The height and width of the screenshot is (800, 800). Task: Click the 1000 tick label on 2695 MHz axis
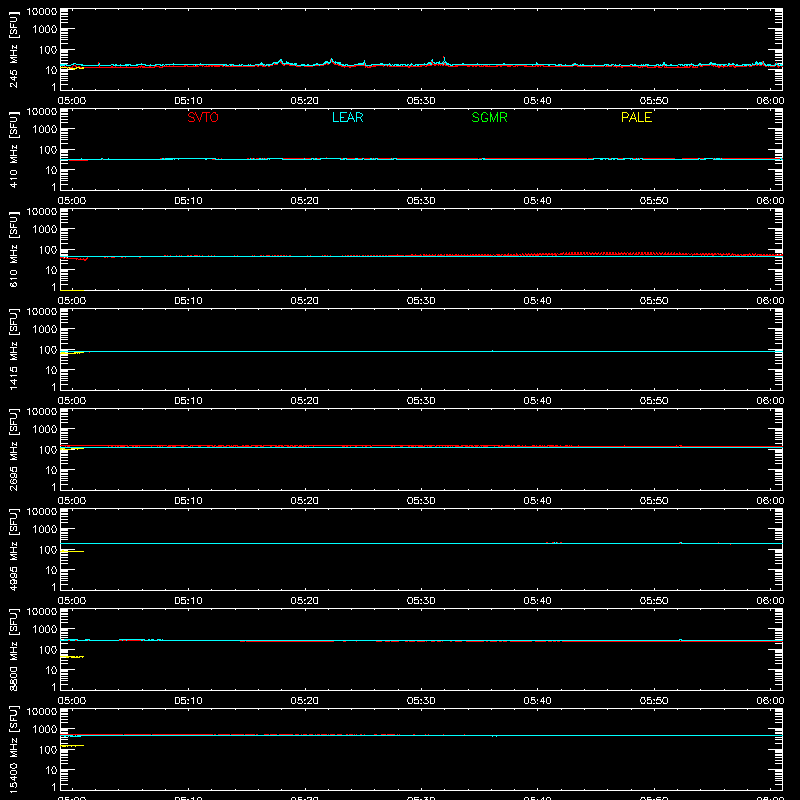point(45,430)
